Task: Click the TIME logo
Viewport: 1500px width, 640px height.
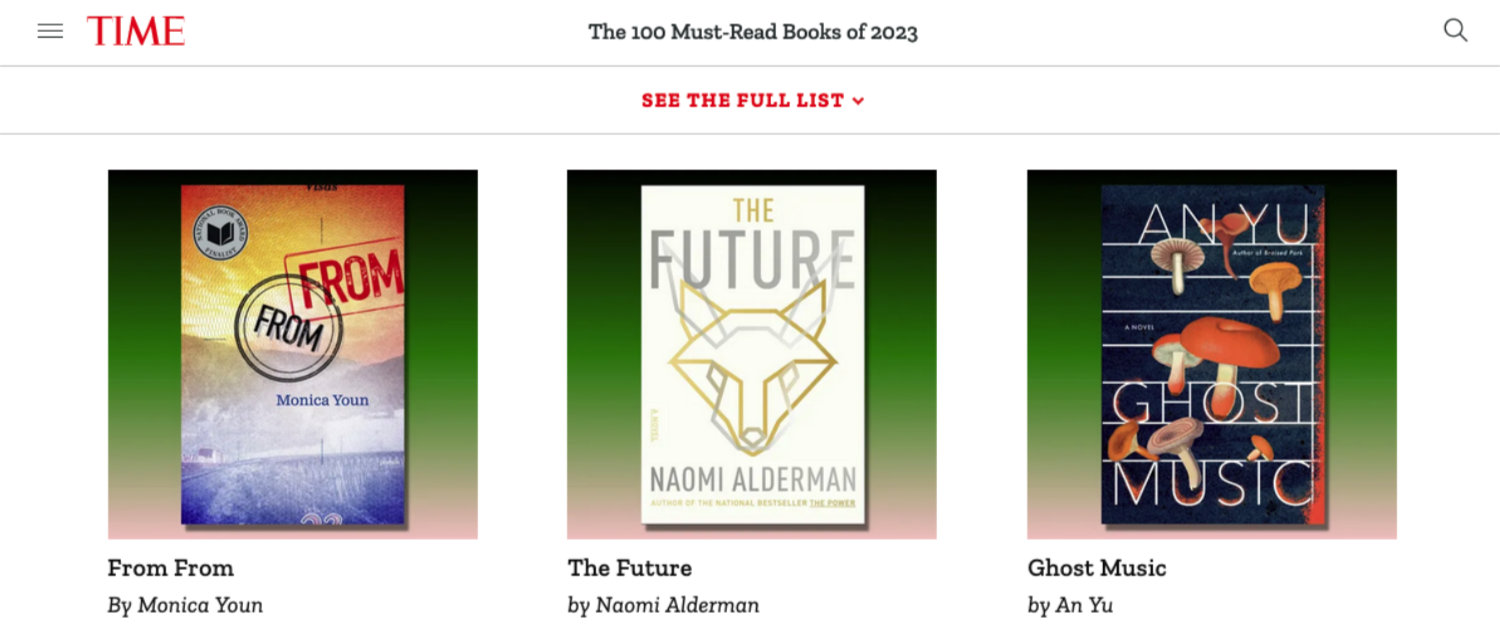Action: pos(136,31)
